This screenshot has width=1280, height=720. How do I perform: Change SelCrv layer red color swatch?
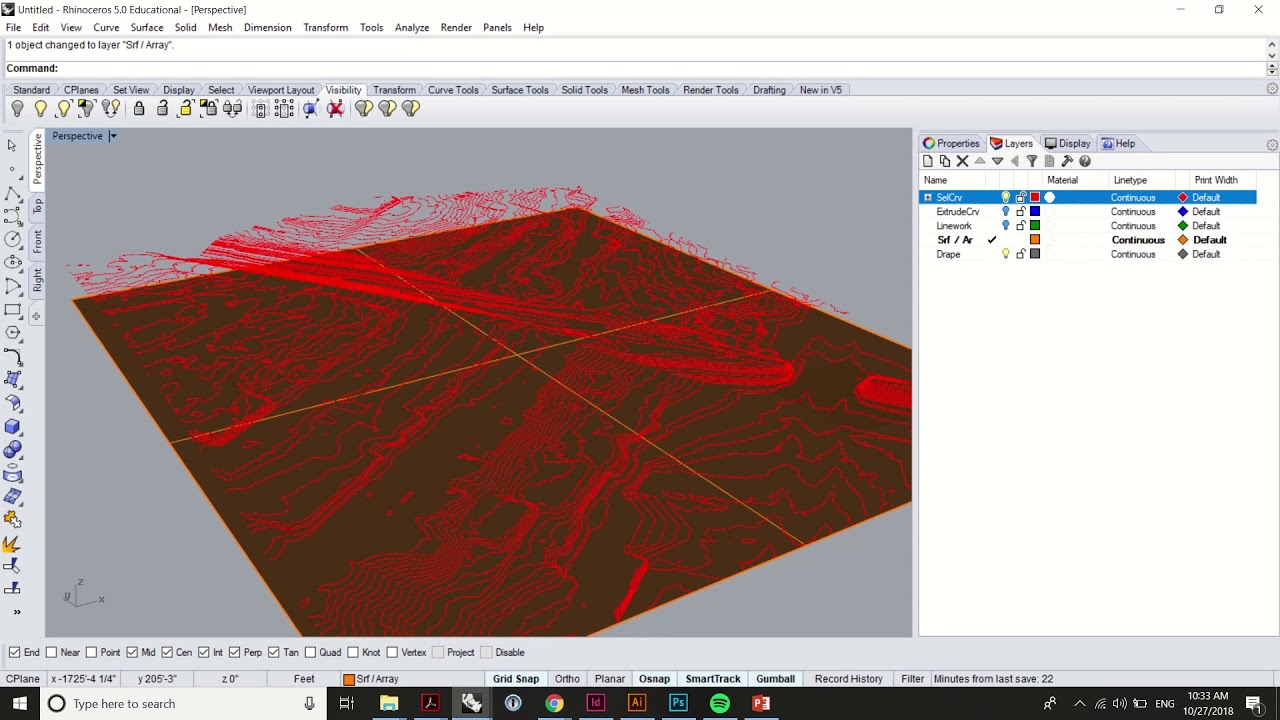(x=1035, y=198)
